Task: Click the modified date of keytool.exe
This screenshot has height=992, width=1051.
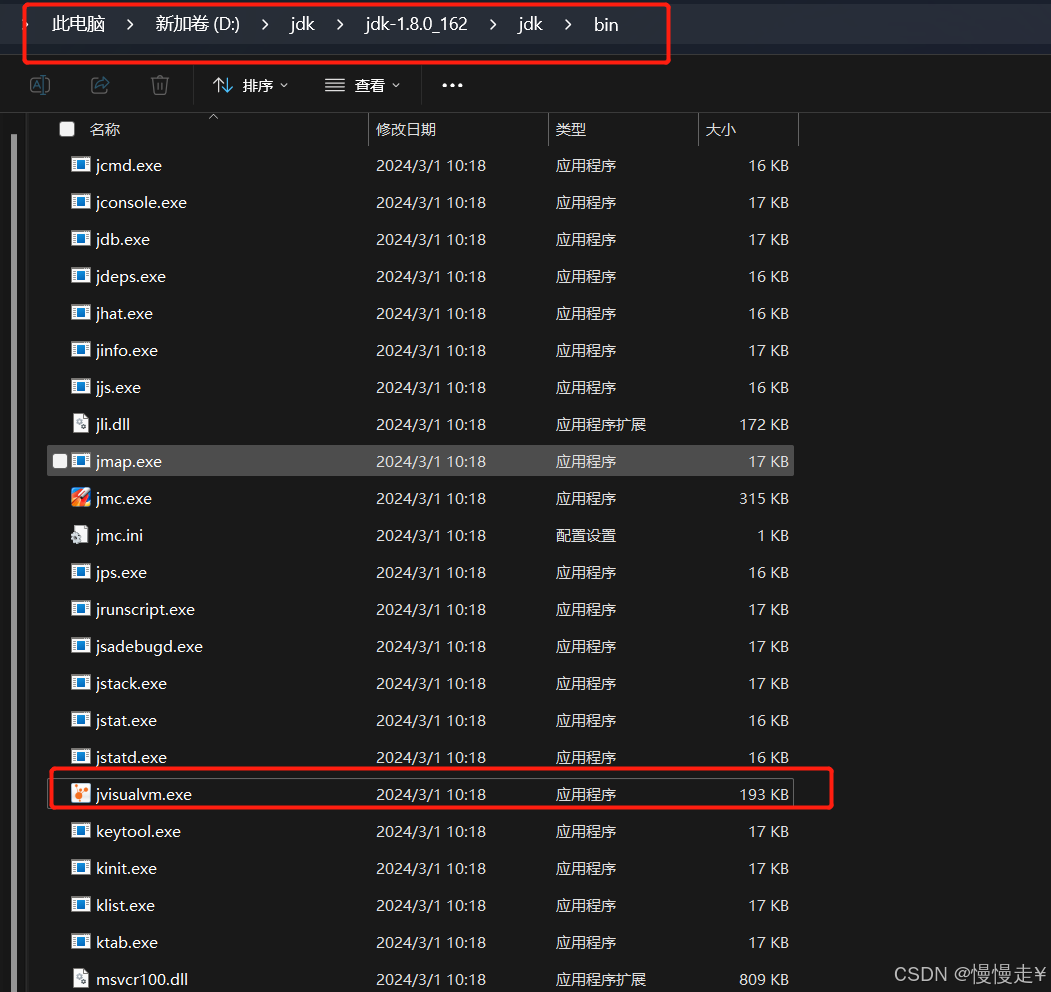Action: (431, 831)
